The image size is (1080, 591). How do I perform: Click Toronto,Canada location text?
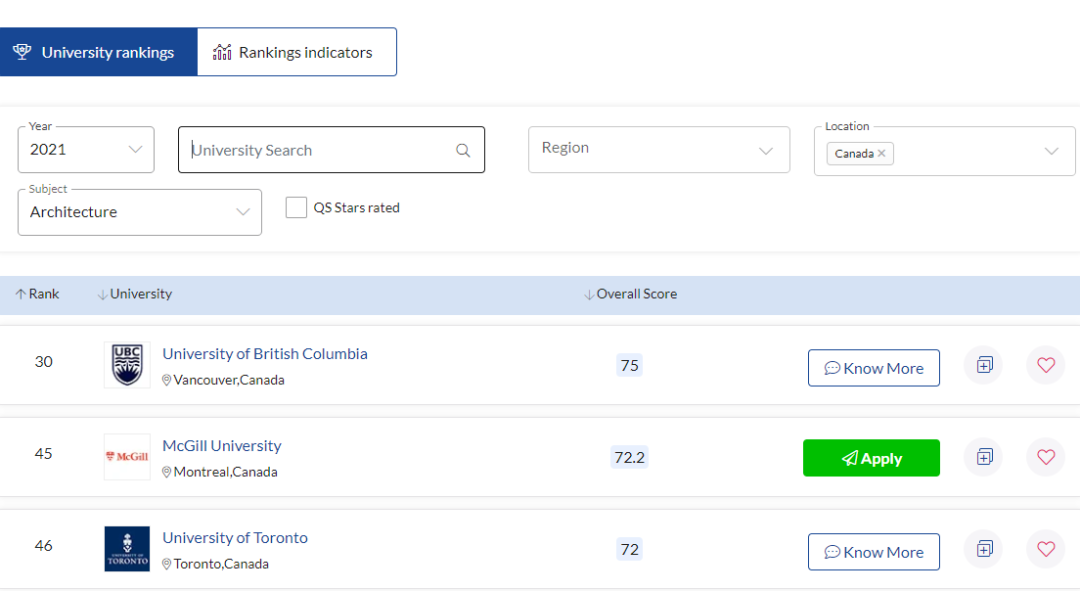tap(221, 564)
